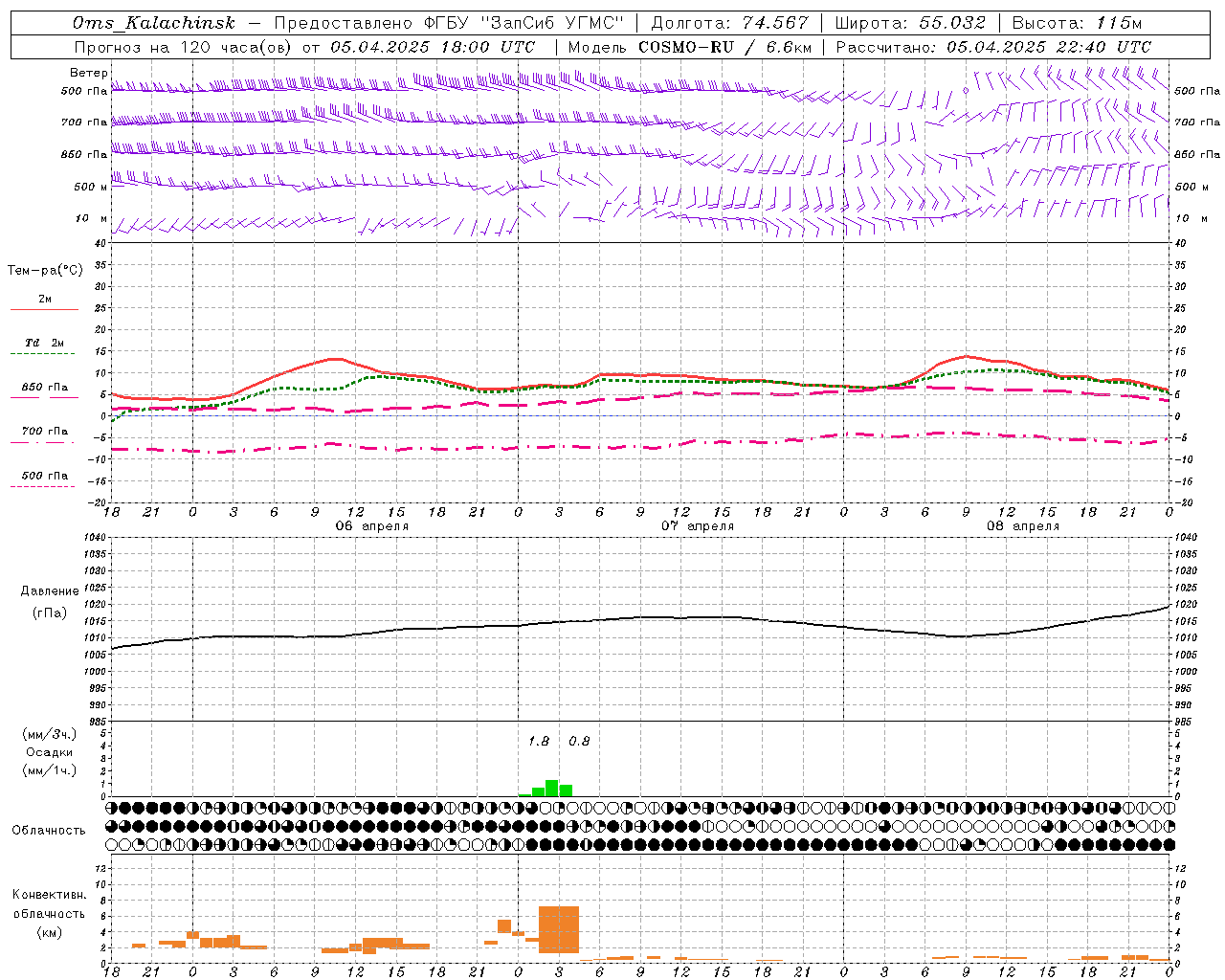The height and width of the screenshot is (980, 1225).
Task: Click the Тем-ра(°C) temperature label
Action: coord(45,271)
